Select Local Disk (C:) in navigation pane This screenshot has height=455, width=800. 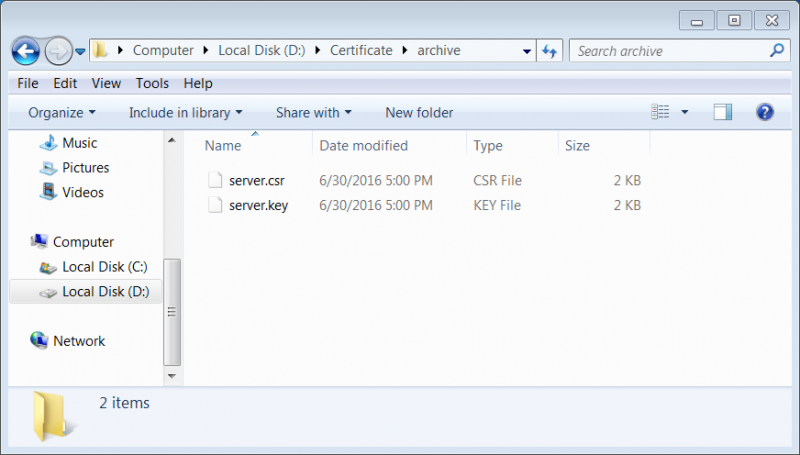(x=94, y=267)
